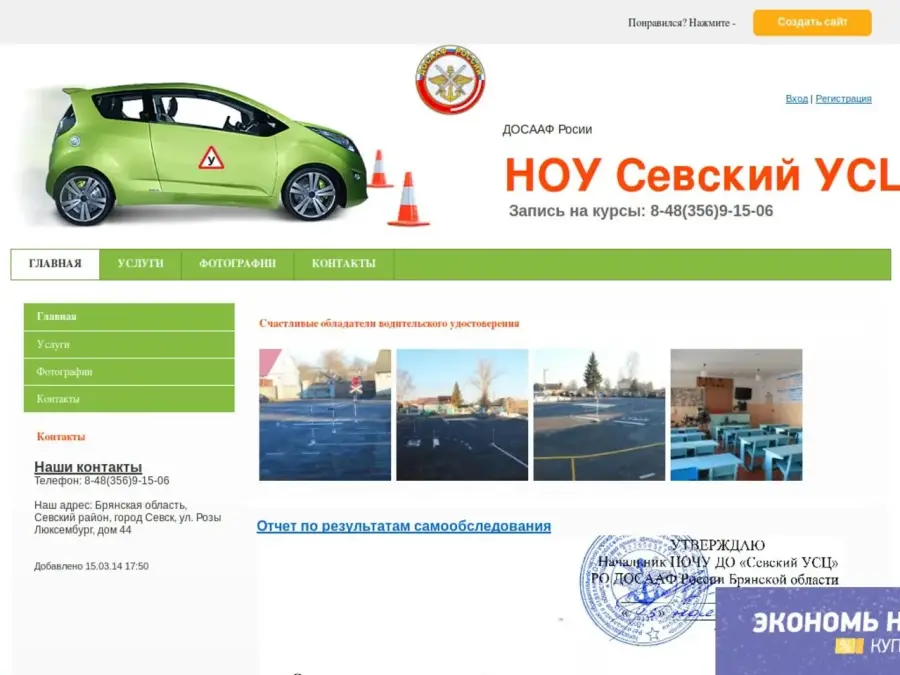Screen dimensions: 900x675
Task: Open the УСЛУГИ navigation tab
Action: point(141,264)
